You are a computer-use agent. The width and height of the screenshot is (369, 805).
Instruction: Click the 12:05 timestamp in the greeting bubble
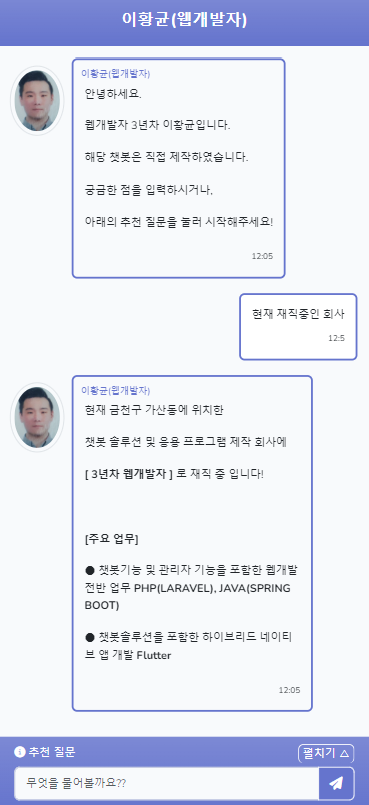pyautogui.click(x=262, y=256)
